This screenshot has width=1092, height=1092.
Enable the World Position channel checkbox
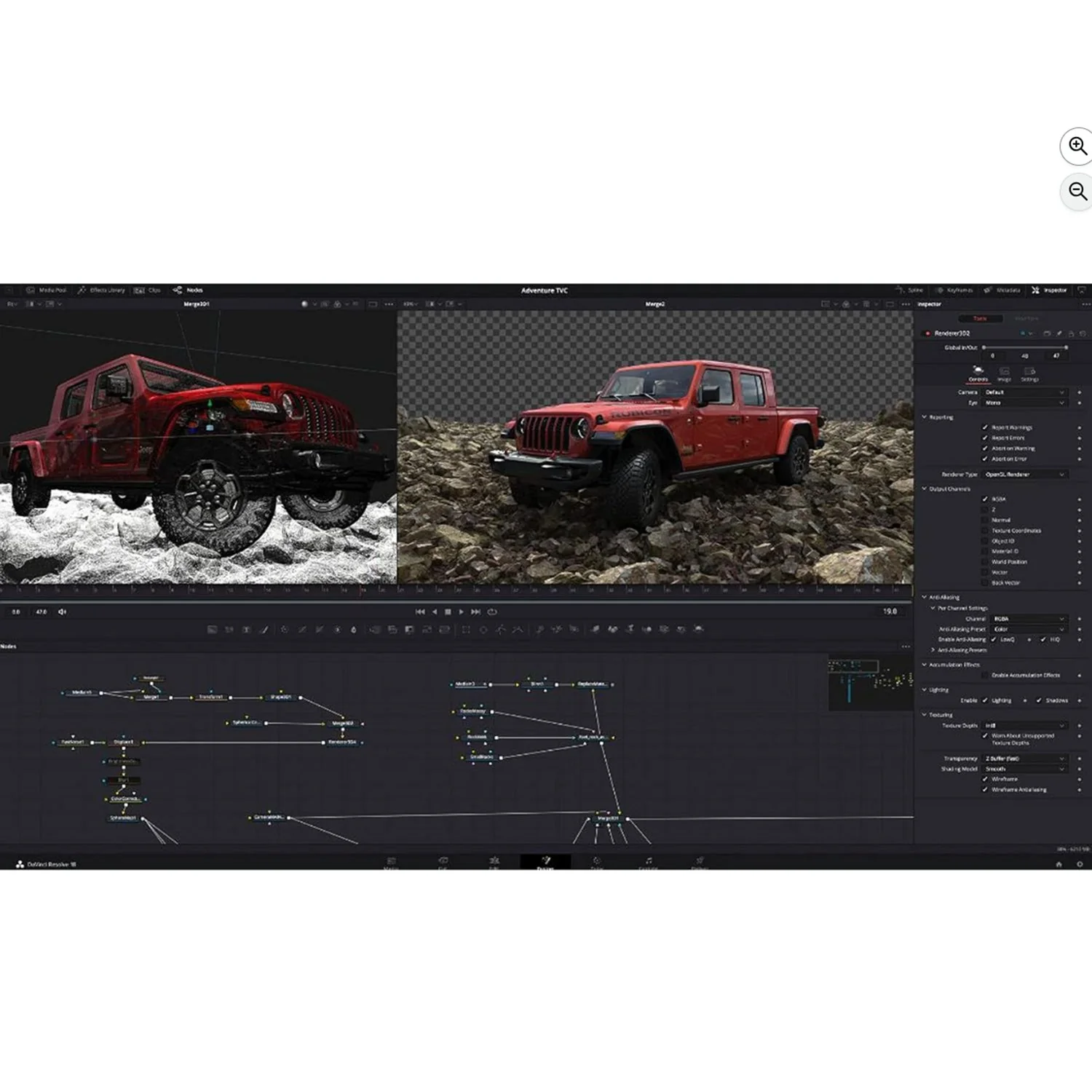(x=985, y=562)
